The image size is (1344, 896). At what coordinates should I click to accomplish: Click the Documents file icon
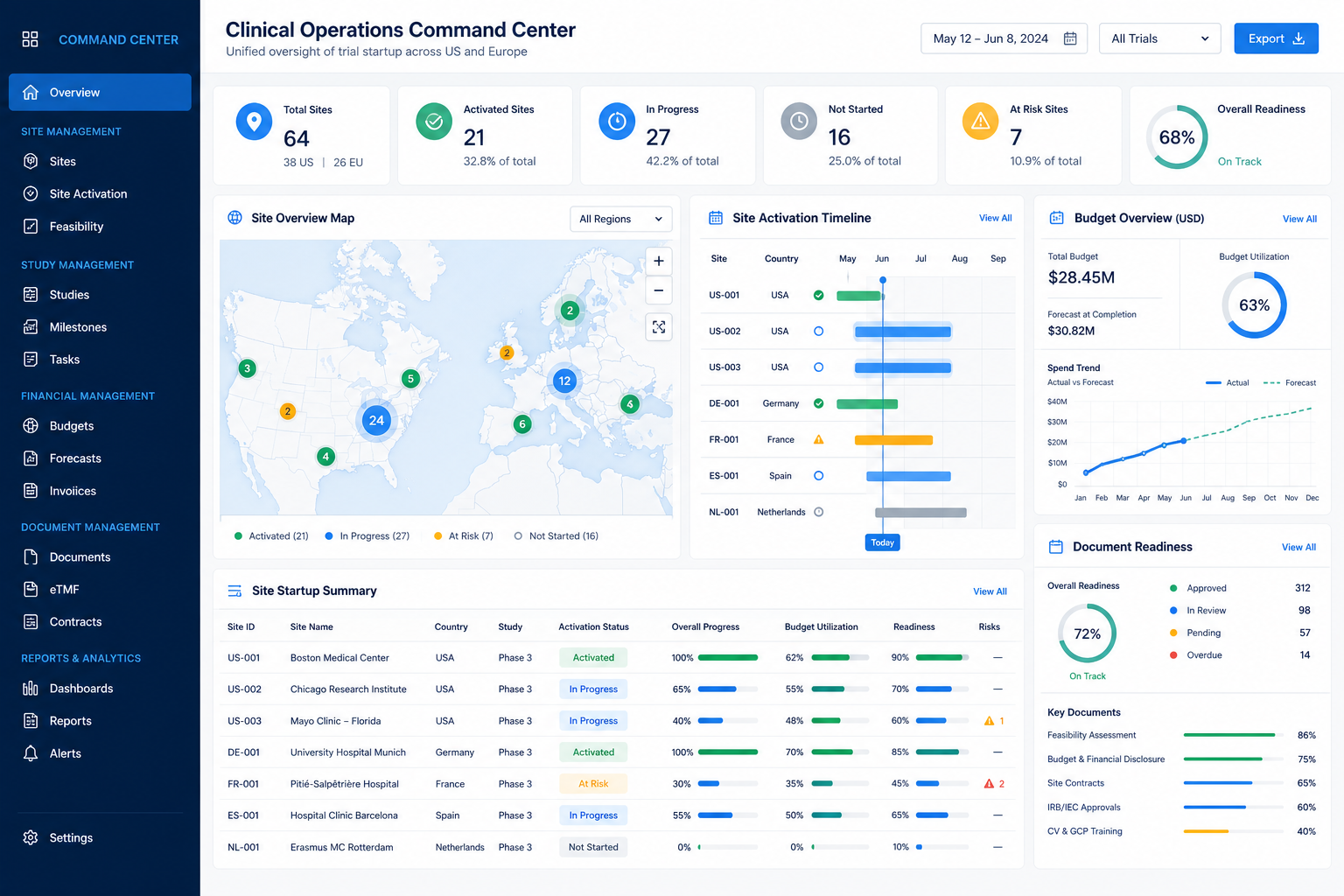point(31,557)
